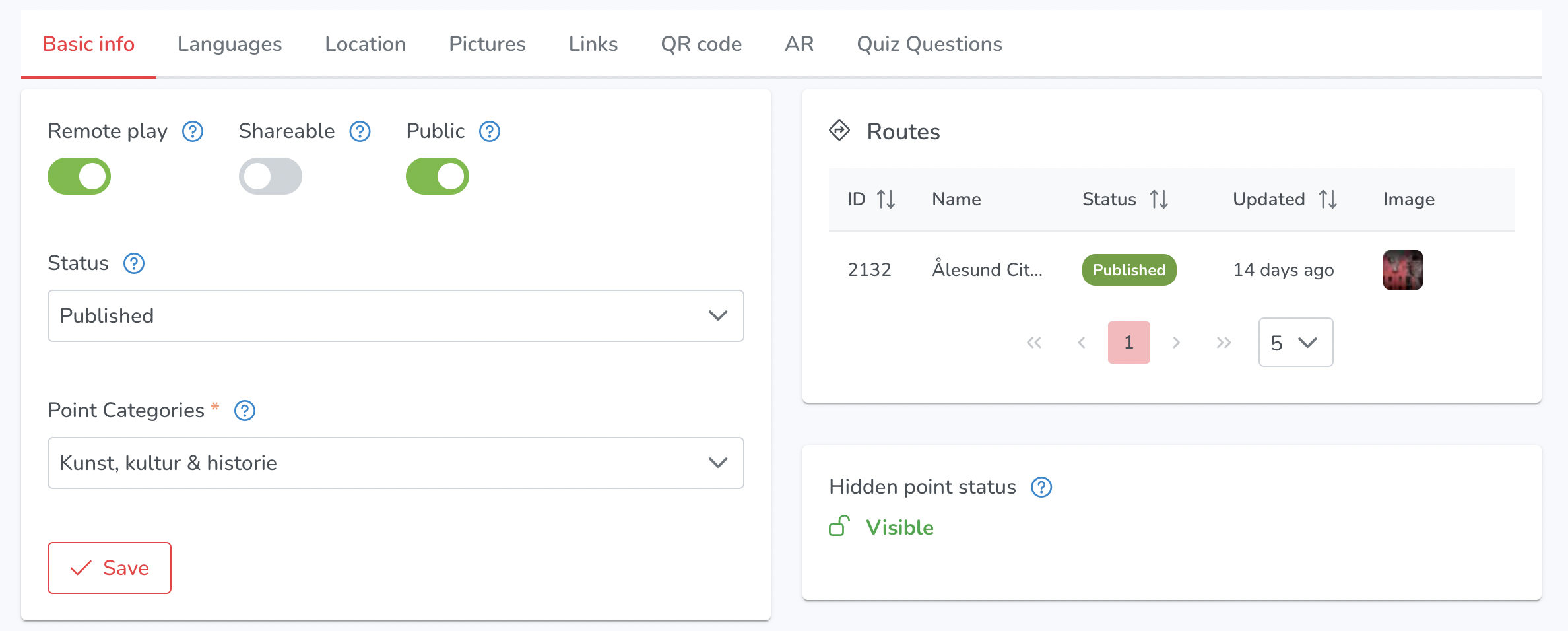
Task: Switch to the Languages tab
Action: (x=229, y=44)
